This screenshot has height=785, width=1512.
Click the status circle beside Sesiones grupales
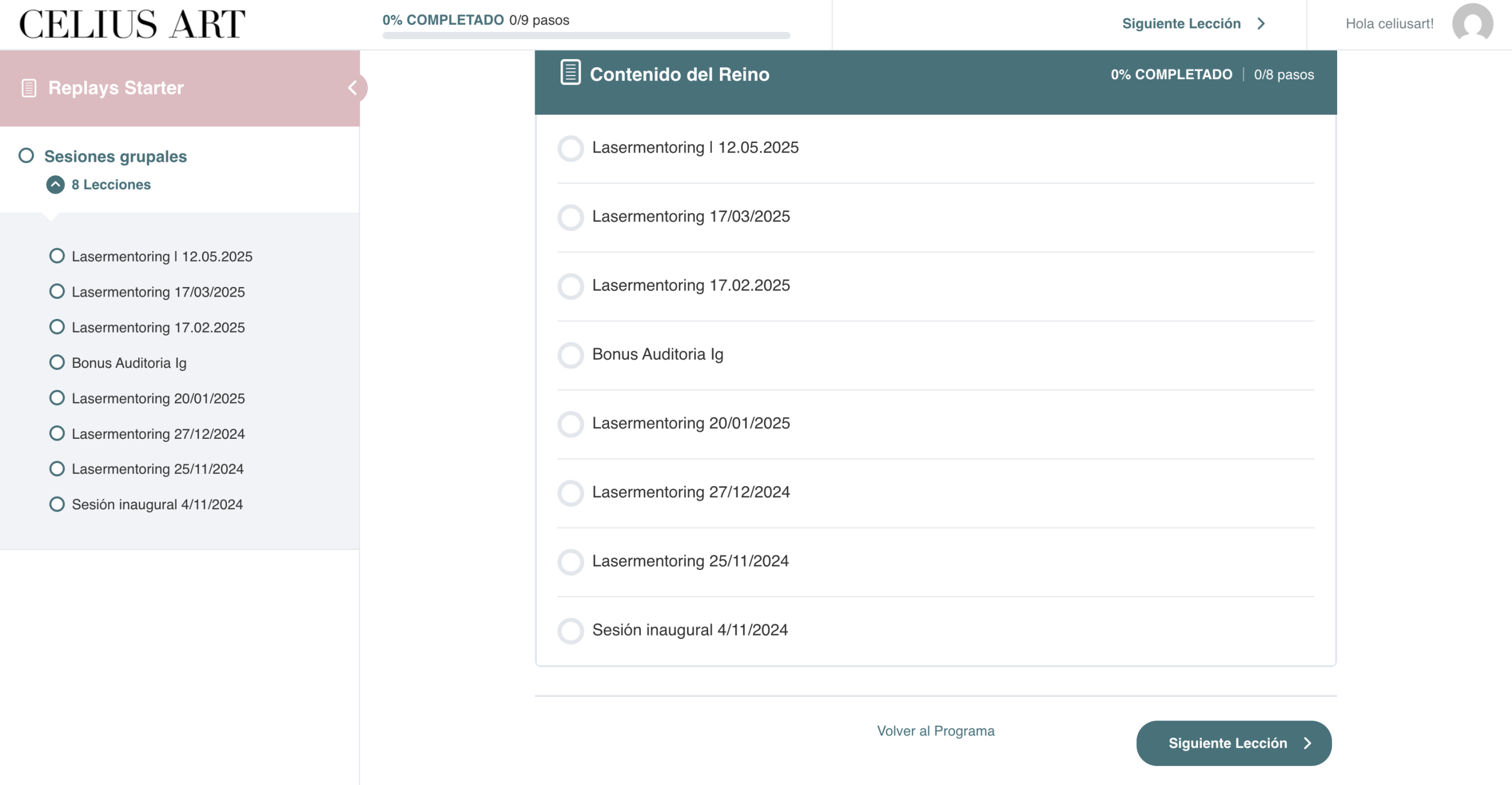(26, 155)
